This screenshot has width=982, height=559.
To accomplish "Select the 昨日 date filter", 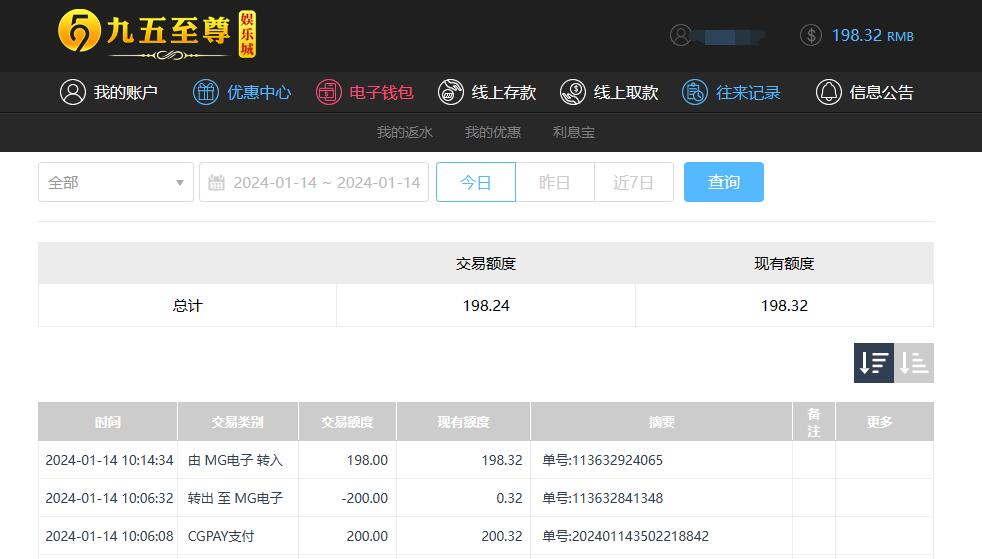I will pyautogui.click(x=555, y=182).
